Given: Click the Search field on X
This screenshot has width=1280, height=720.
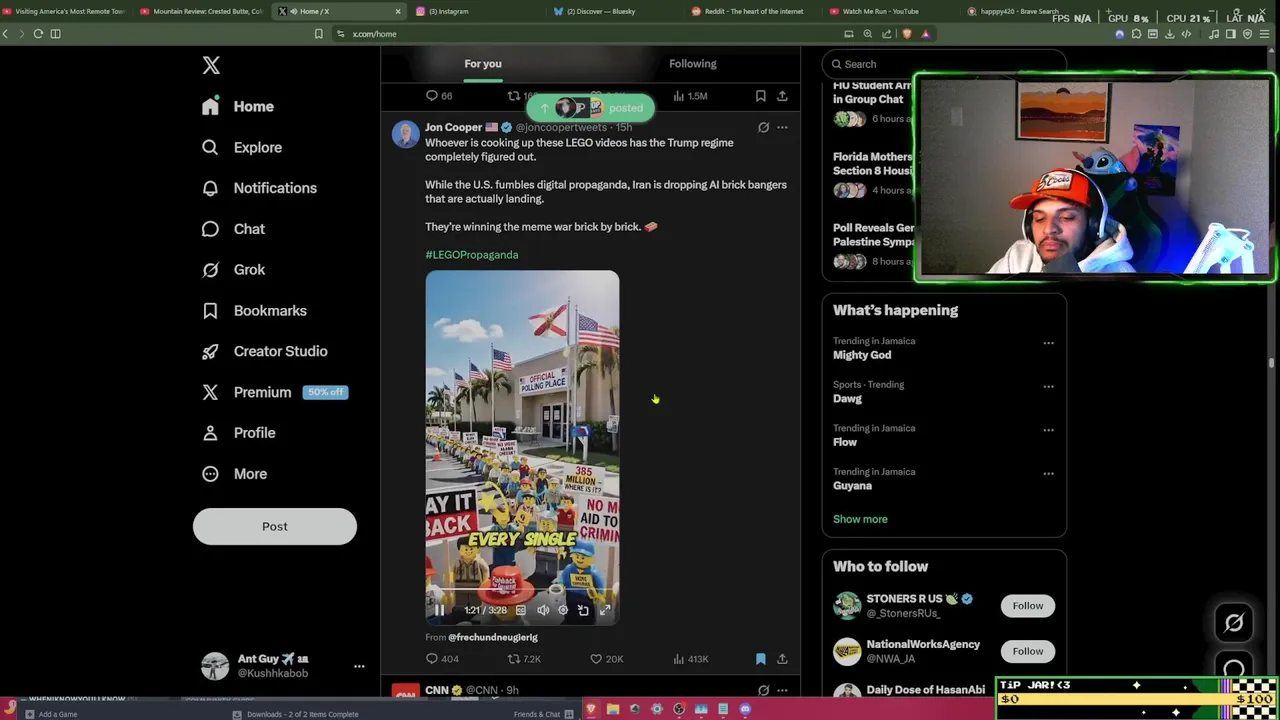Looking at the screenshot, I should [944, 64].
